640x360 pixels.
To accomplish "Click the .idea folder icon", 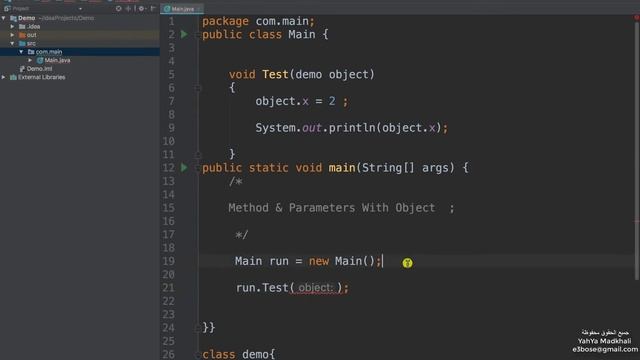I will click(22, 27).
